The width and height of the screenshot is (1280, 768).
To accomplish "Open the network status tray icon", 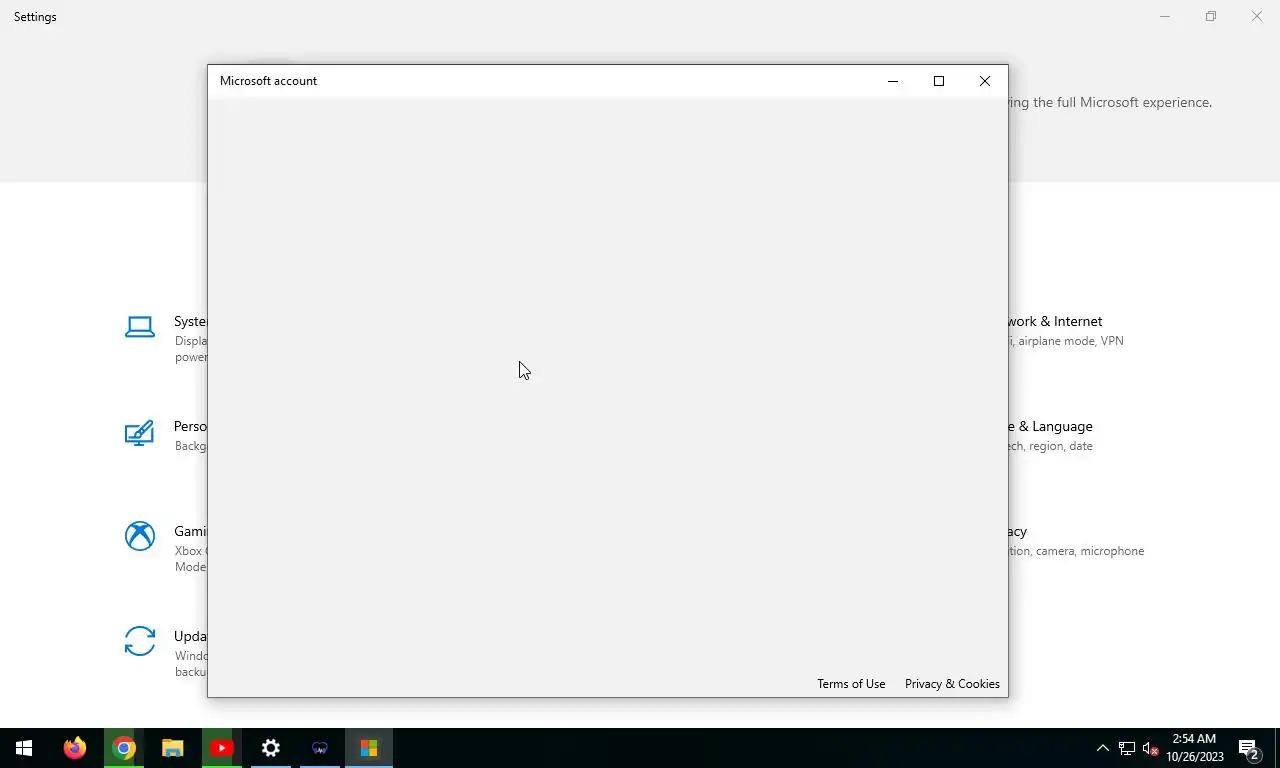I will coord(1127,748).
